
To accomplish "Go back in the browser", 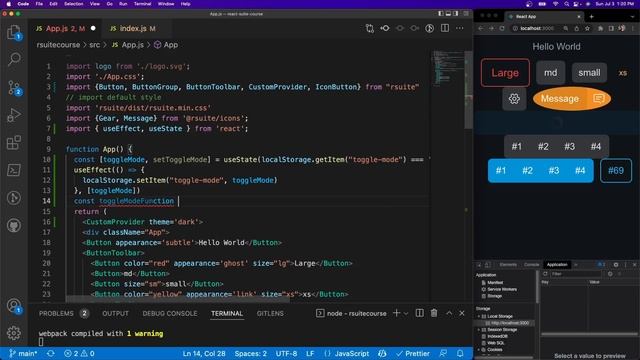I will pos(481,28).
